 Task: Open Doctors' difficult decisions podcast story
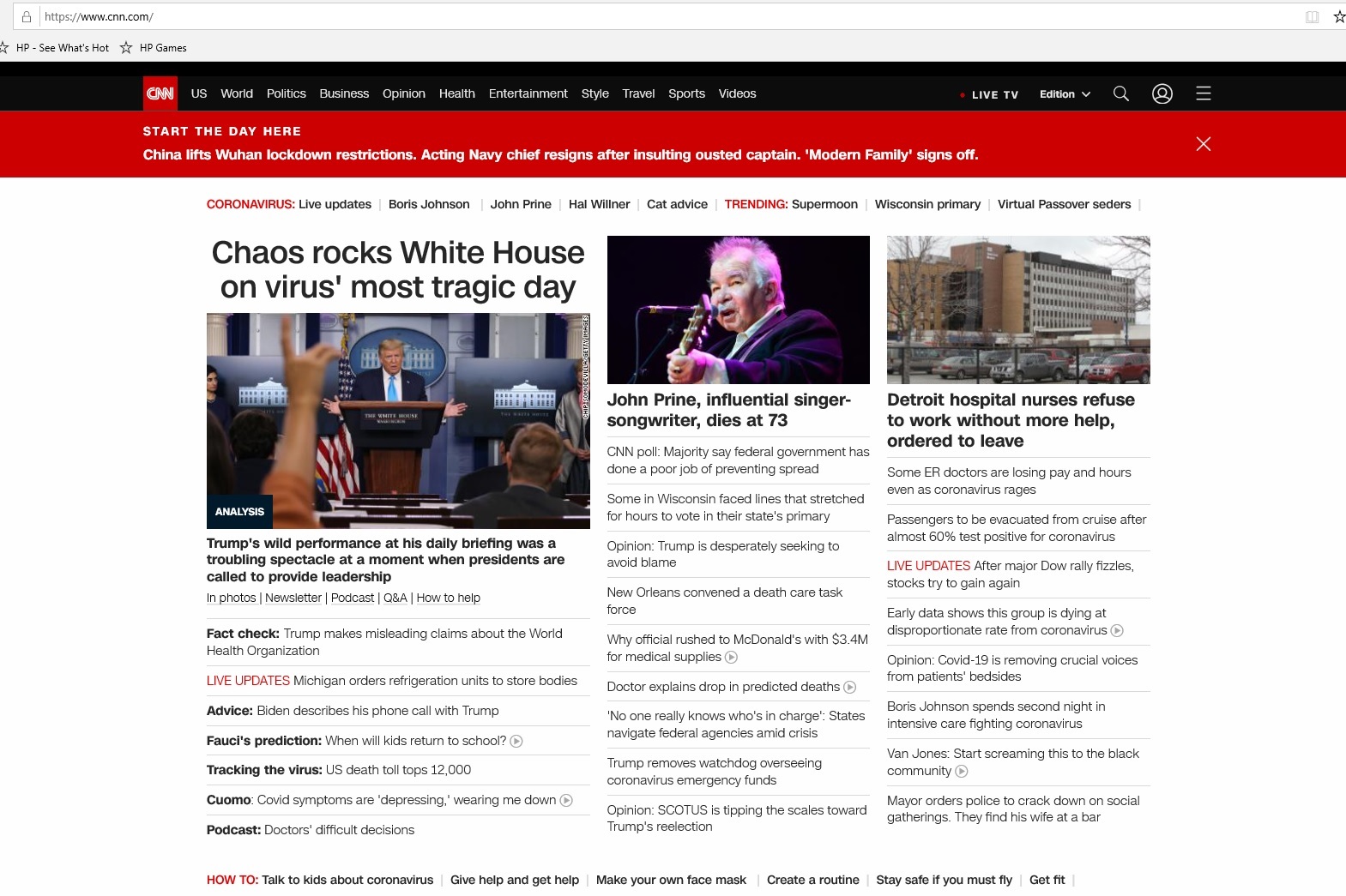[311, 830]
